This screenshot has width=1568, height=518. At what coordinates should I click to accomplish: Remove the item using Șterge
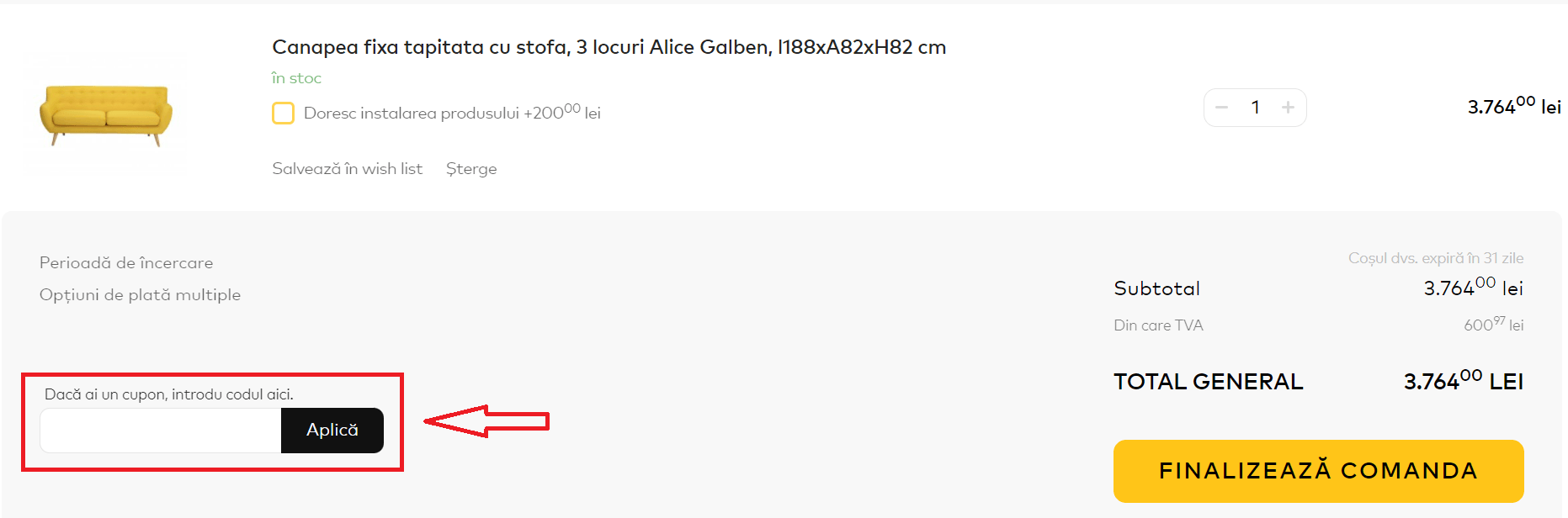coord(471,169)
